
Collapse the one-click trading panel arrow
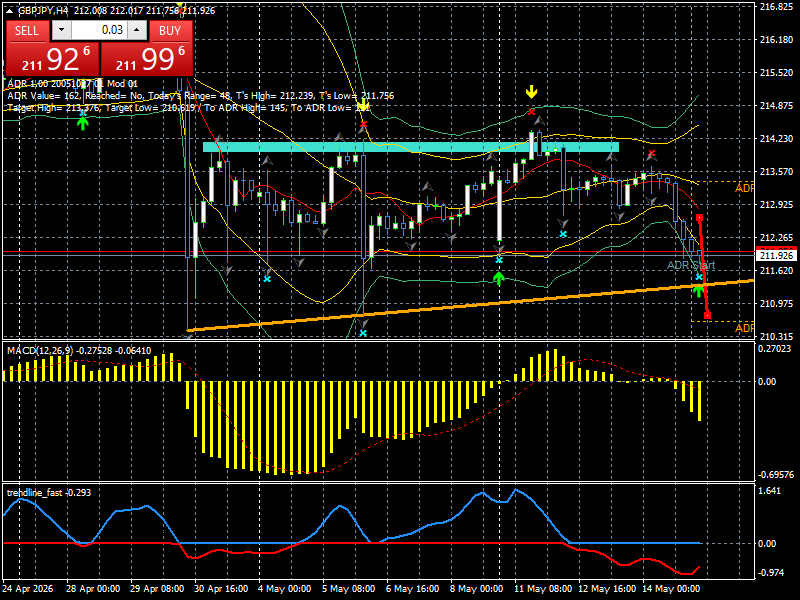coord(9,11)
